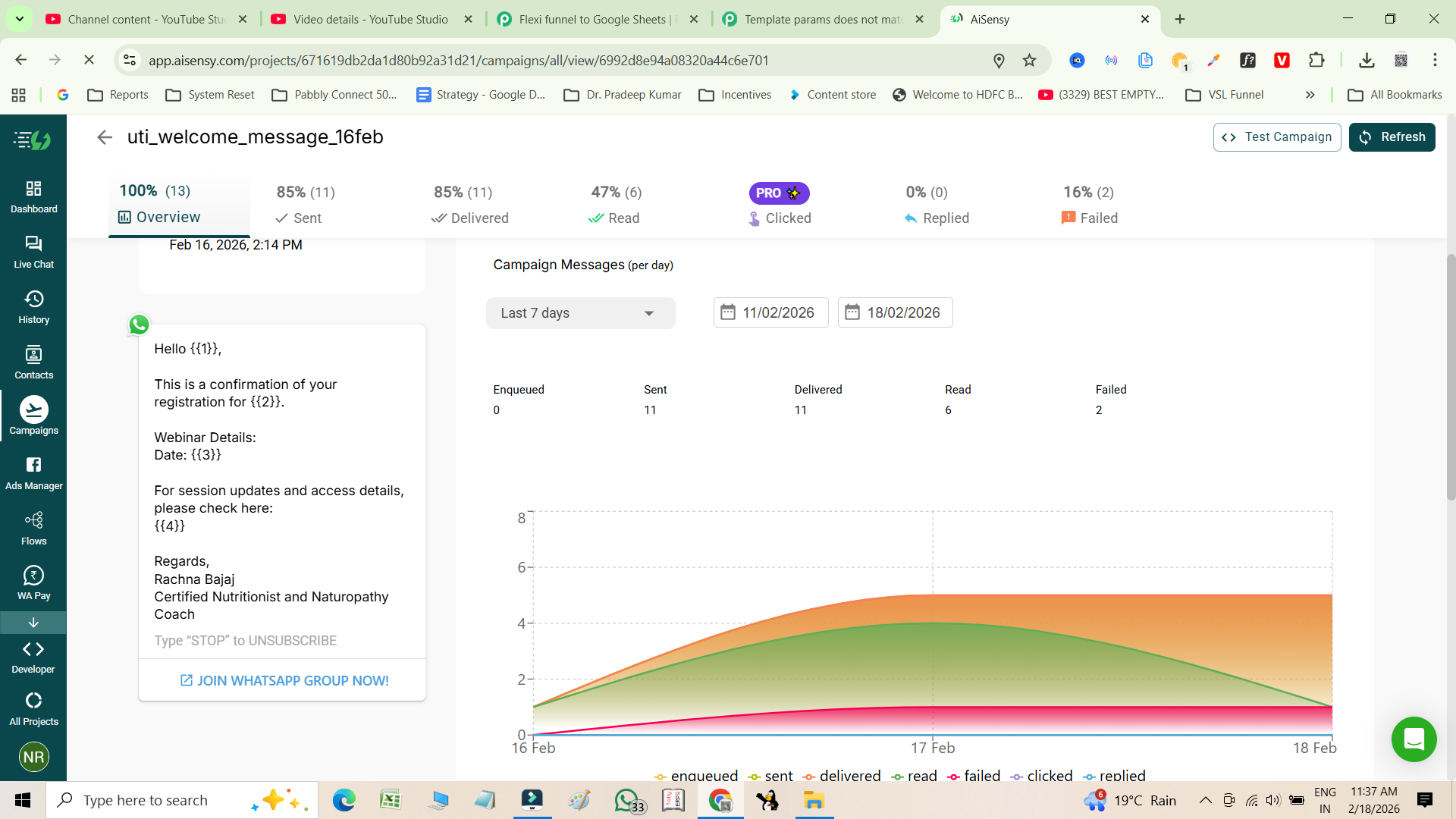Open the green chat support bubble
The width and height of the screenshot is (1456, 819).
[x=1414, y=739]
